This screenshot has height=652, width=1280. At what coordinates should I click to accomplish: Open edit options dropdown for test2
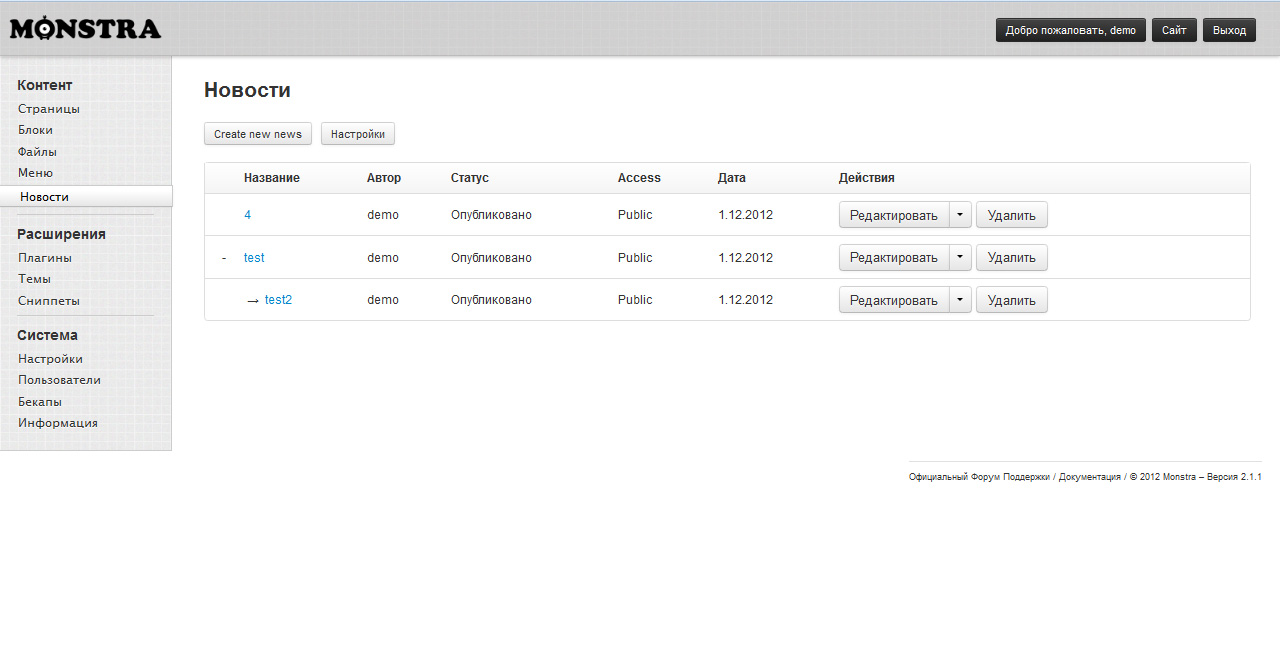(x=959, y=299)
